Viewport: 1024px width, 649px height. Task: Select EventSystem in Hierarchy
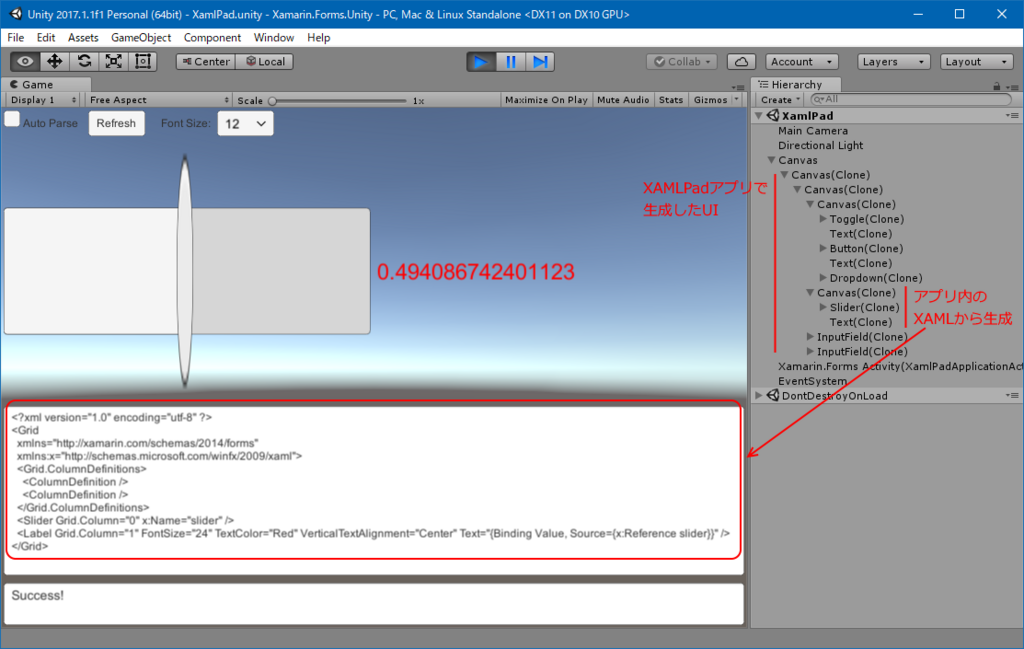[812, 381]
